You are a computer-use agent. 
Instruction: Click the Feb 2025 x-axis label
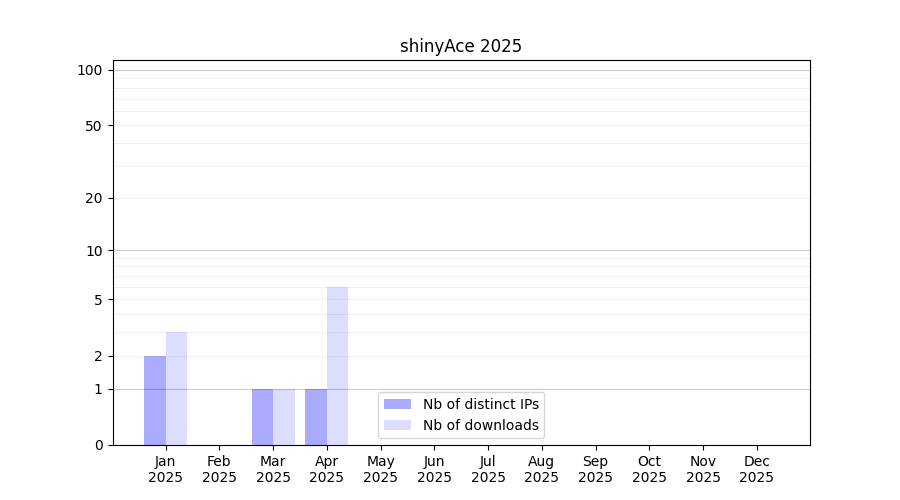[x=219, y=469]
